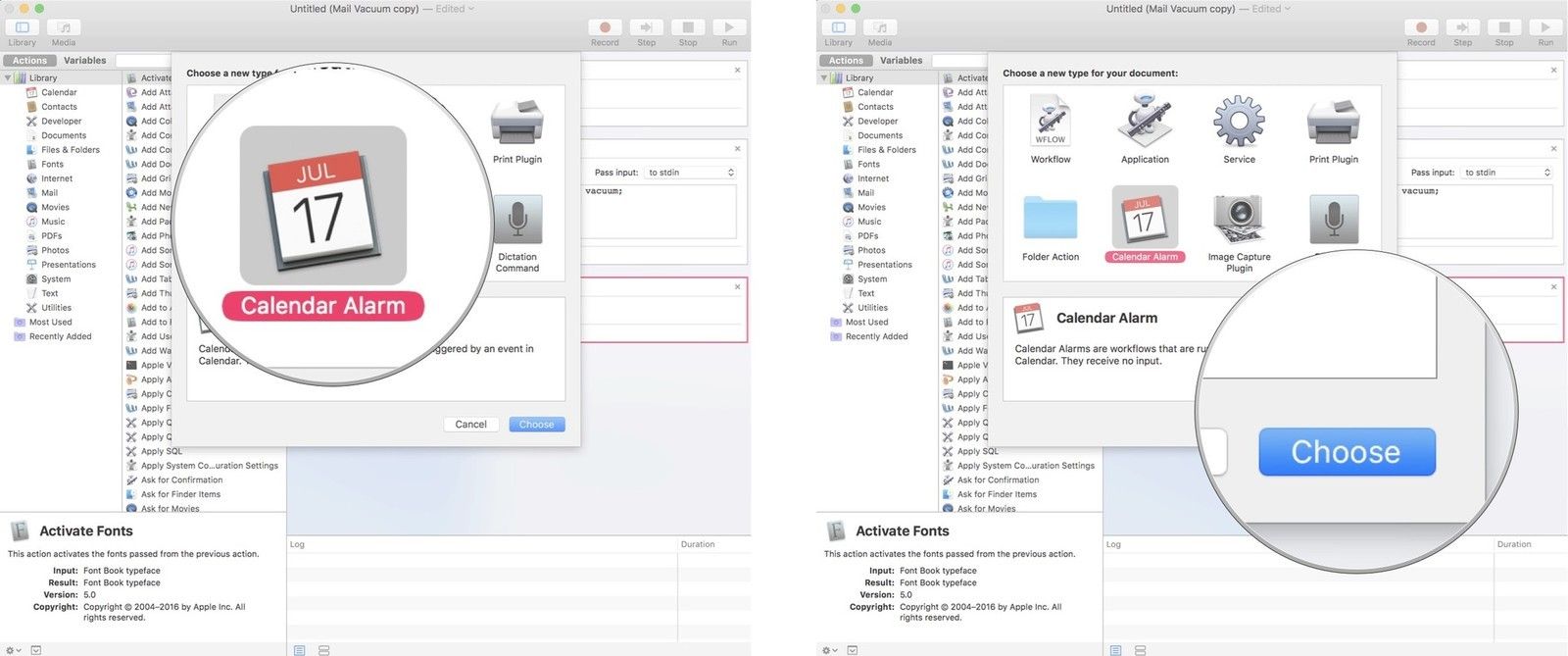The height and width of the screenshot is (656, 1568).
Task: Click the Record button in the left toolbar
Action: click(x=605, y=27)
